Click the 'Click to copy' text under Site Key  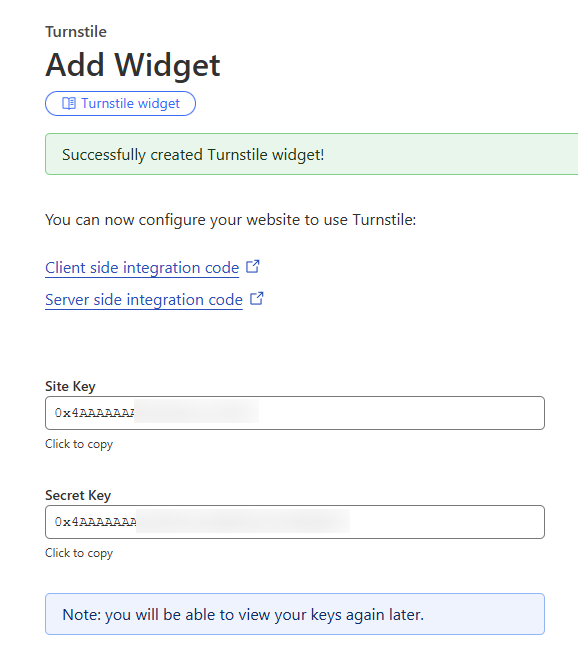(79, 444)
